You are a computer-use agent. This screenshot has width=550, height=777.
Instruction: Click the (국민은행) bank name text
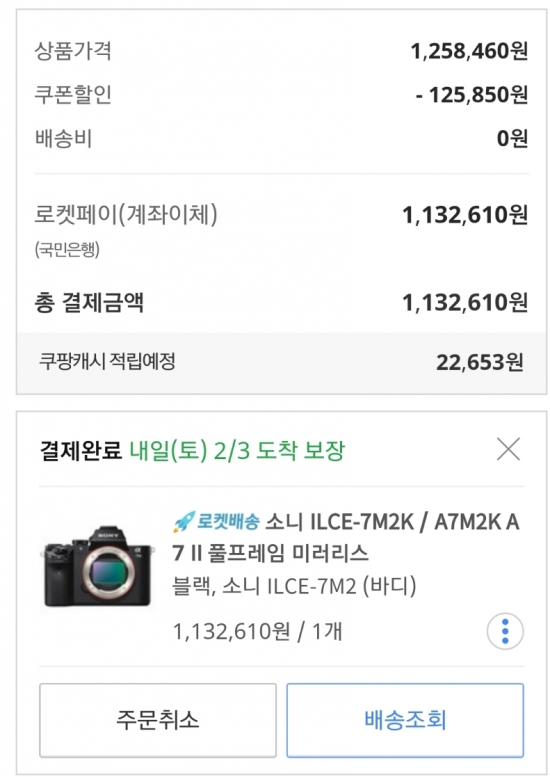coord(67,249)
